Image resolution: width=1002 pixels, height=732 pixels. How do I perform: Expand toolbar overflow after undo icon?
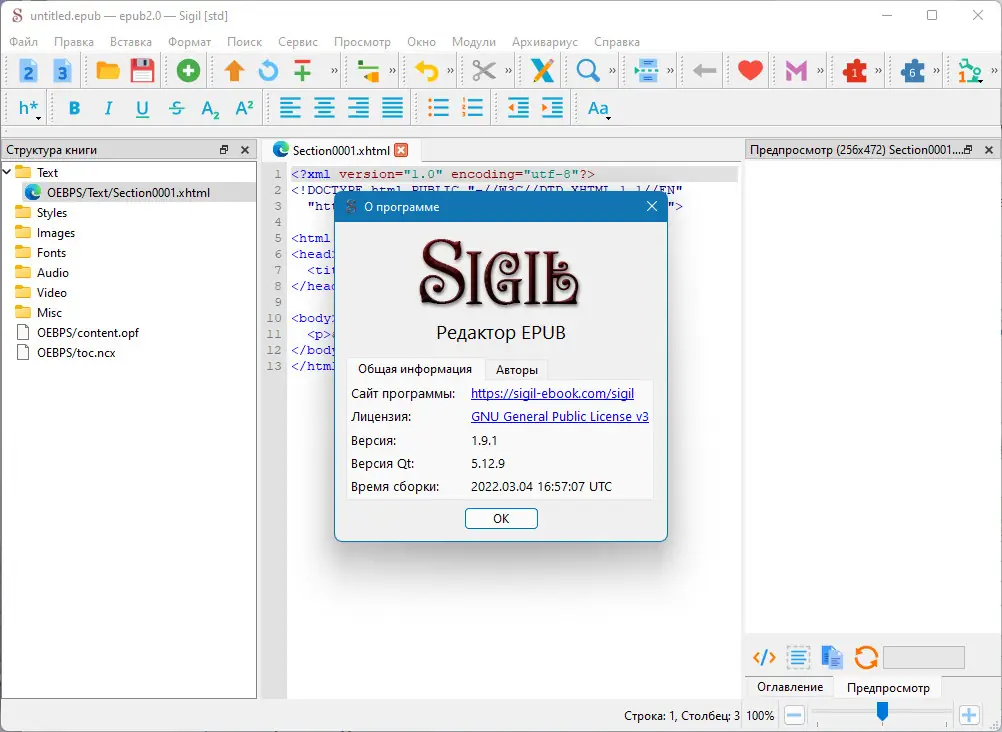pyautogui.click(x=451, y=70)
